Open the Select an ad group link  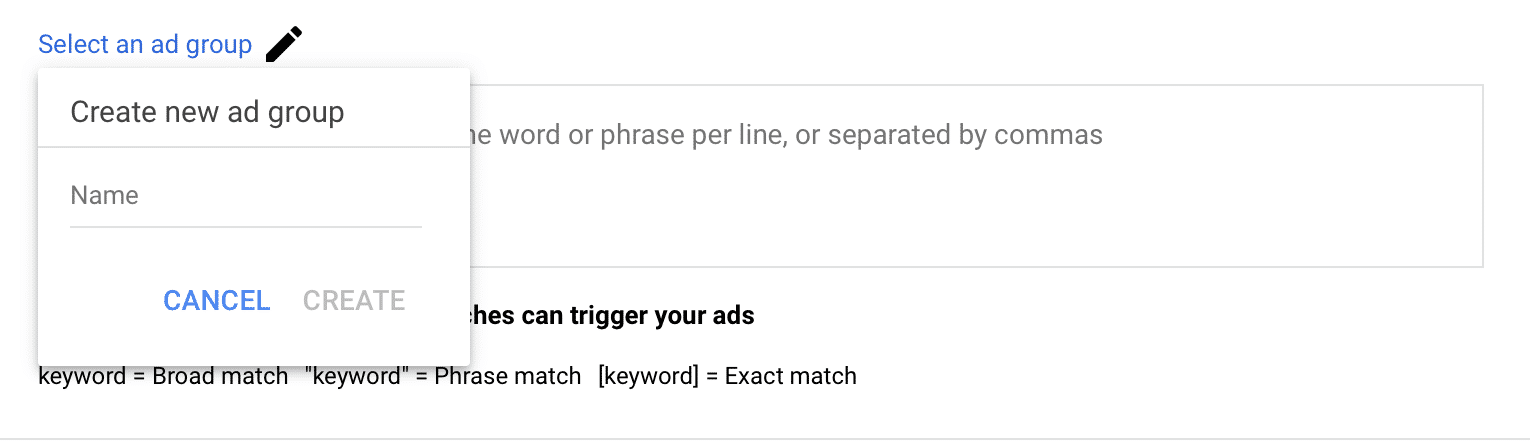(145, 45)
